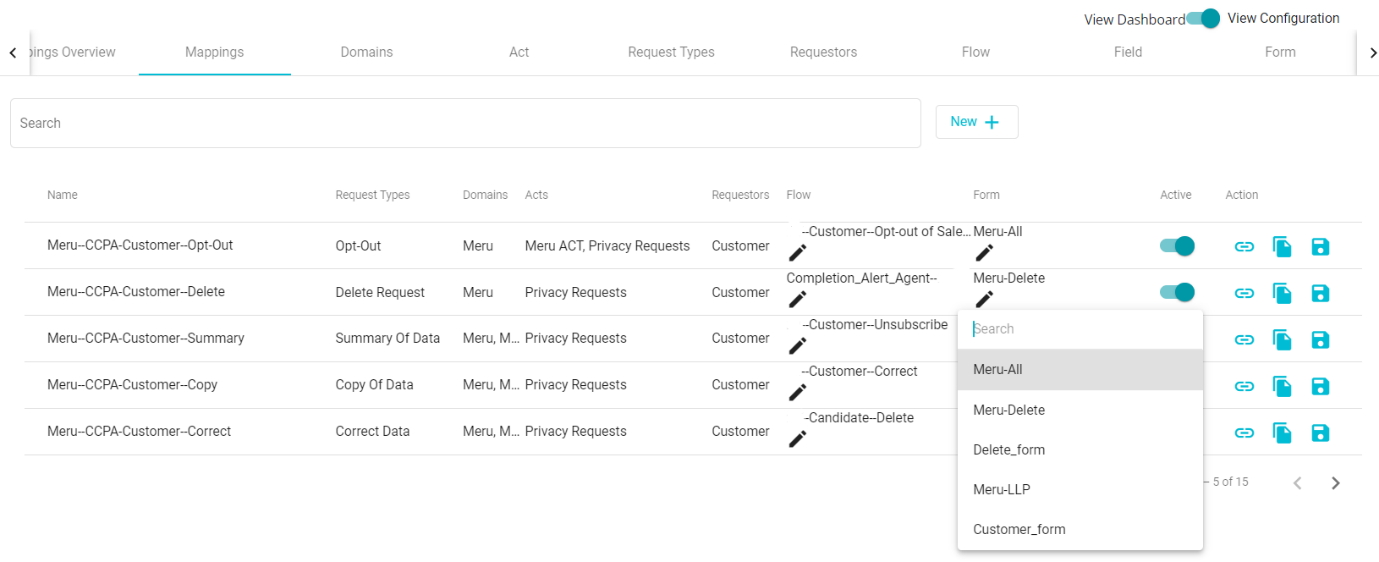Click link icon in Correct row

[1244, 433]
